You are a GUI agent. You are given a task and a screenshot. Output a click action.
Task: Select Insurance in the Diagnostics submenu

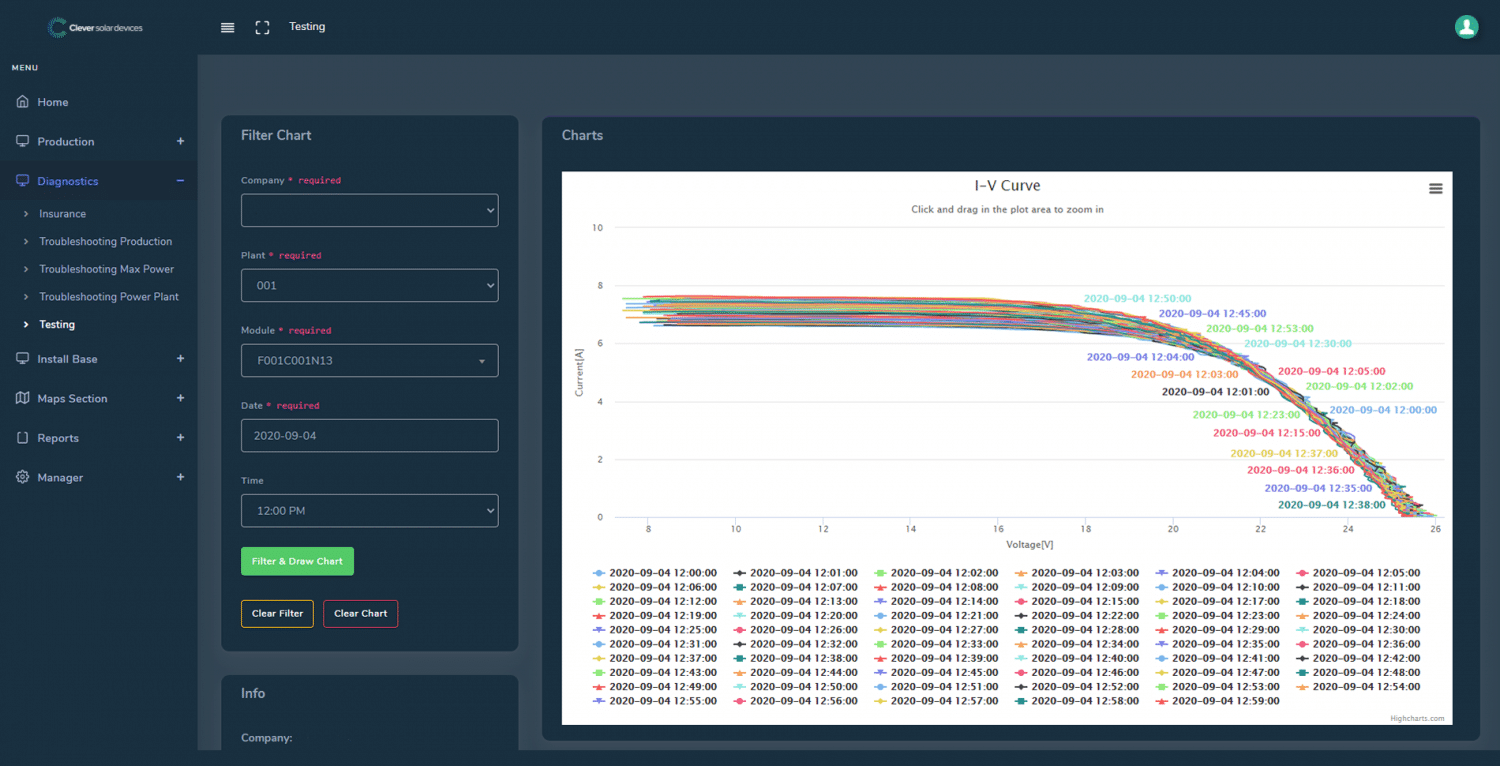62,214
